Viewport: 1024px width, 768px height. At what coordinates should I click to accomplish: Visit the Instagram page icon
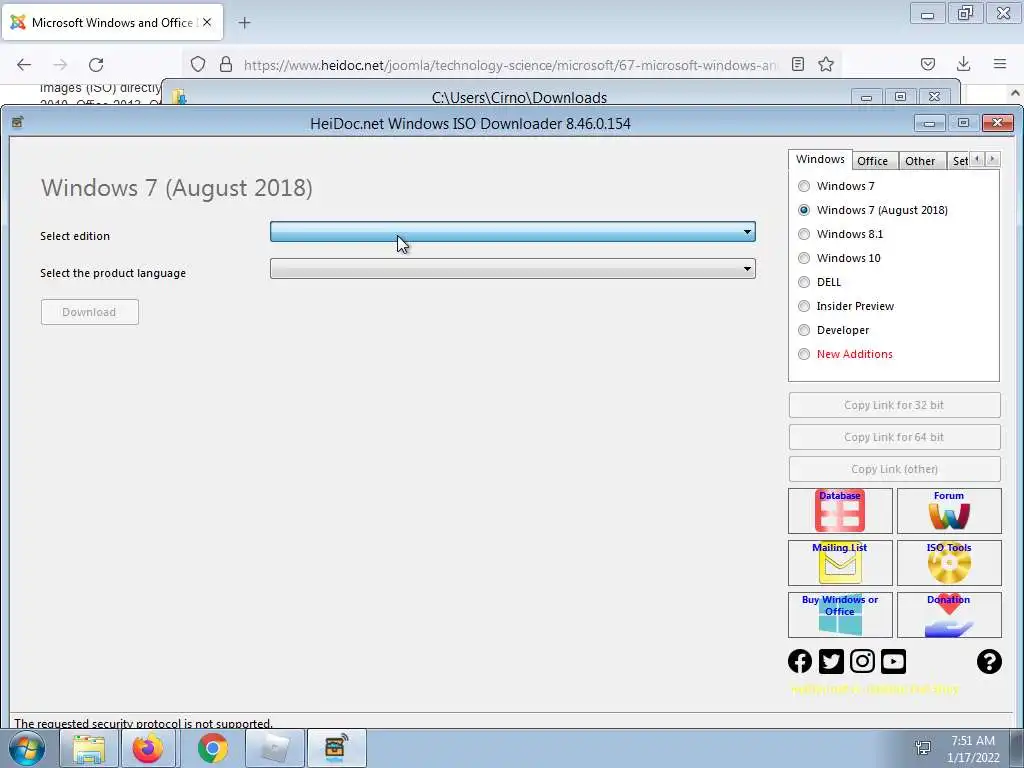click(x=862, y=661)
